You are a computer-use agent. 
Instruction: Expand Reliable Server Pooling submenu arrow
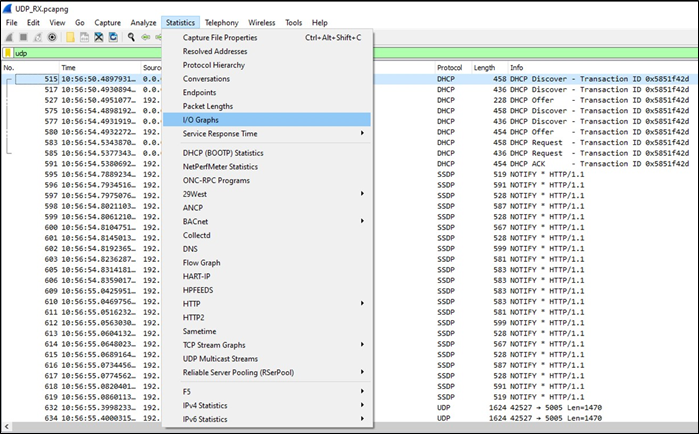coord(362,372)
